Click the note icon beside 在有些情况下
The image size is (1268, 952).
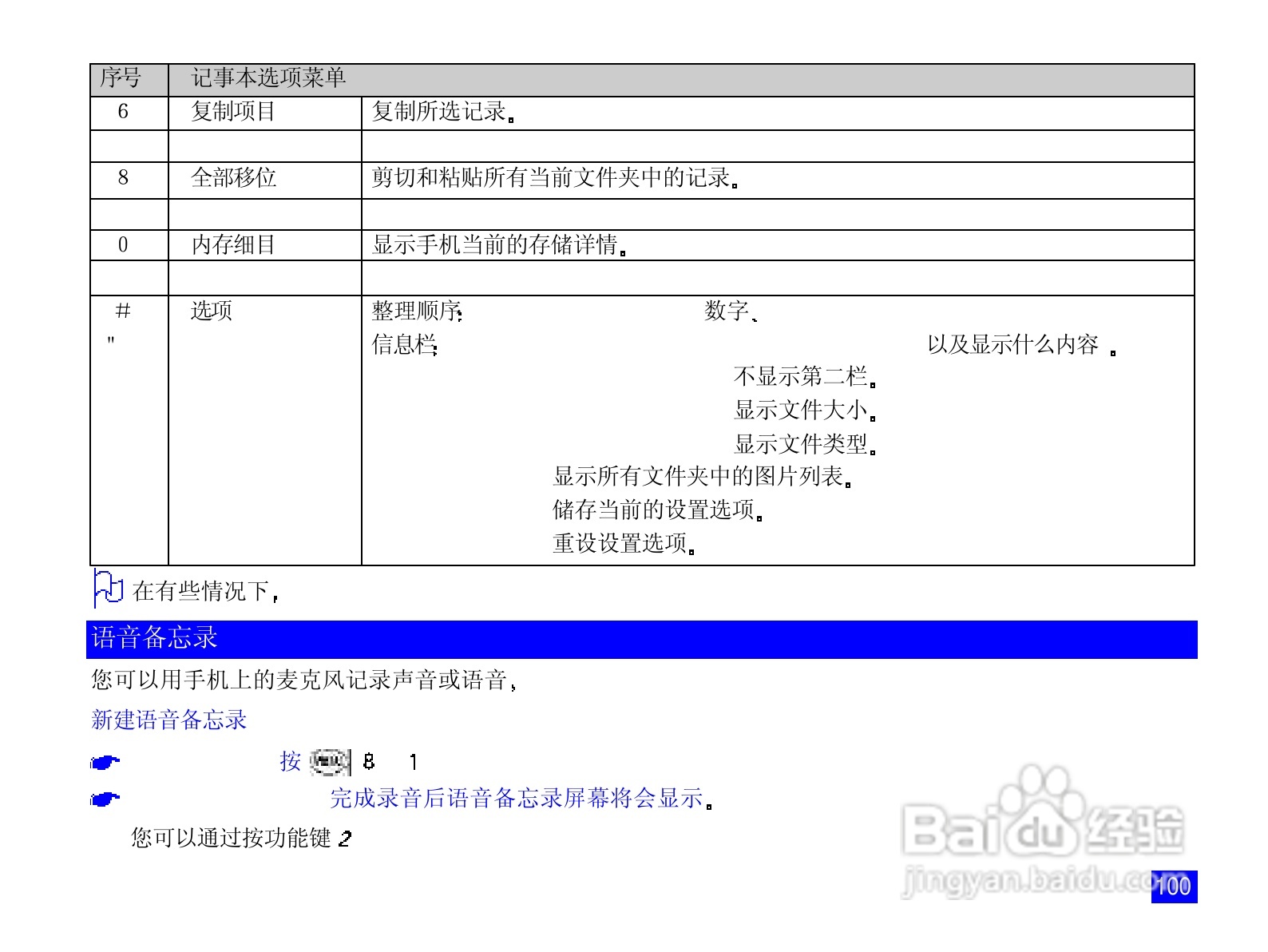pos(108,589)
